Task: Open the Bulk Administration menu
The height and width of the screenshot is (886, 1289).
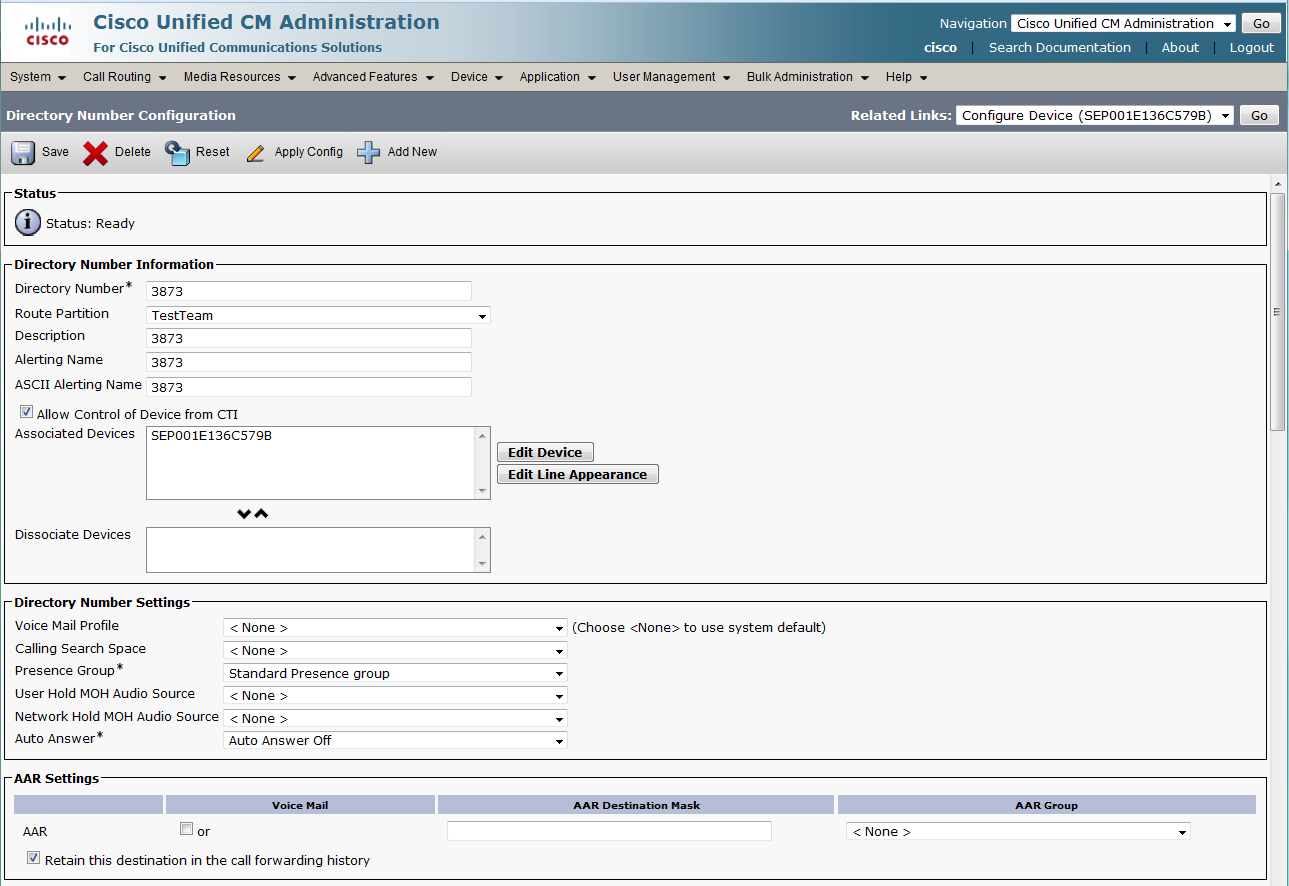Action: 807,77
